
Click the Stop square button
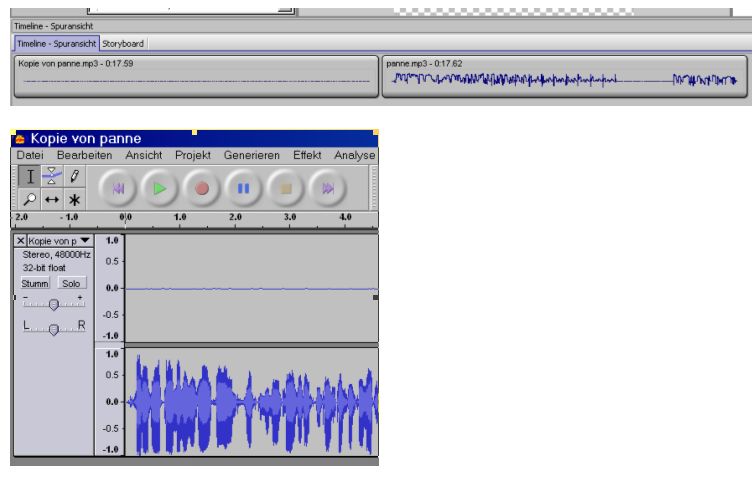(x=284, y=187)
